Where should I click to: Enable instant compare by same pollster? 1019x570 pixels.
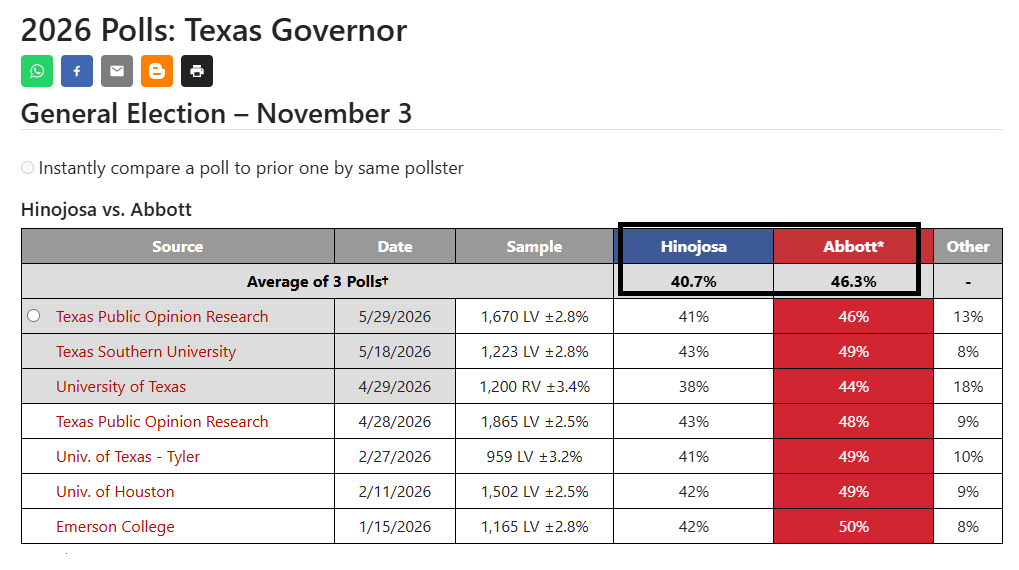27,168
